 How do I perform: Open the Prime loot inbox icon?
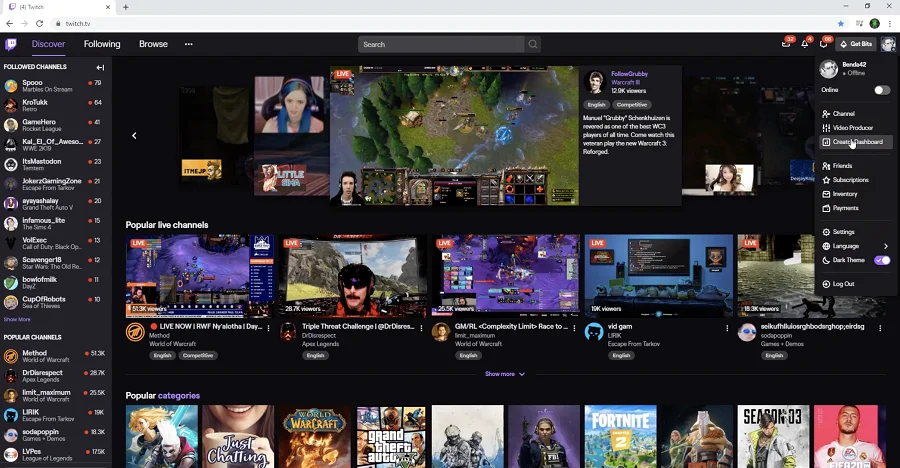(x=786, y=44)
